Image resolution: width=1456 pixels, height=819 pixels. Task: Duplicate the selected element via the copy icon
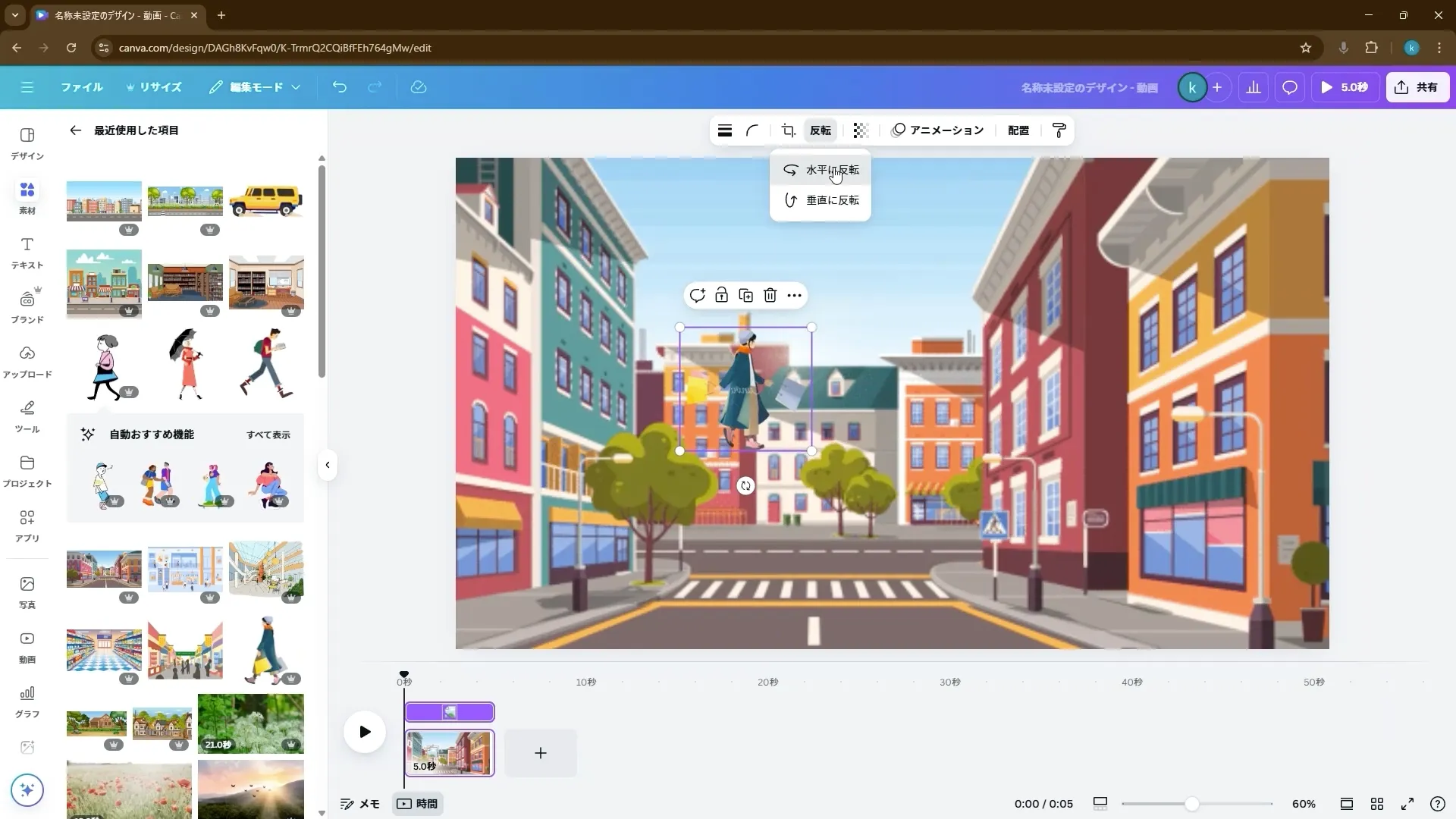(x=745, y=295)
